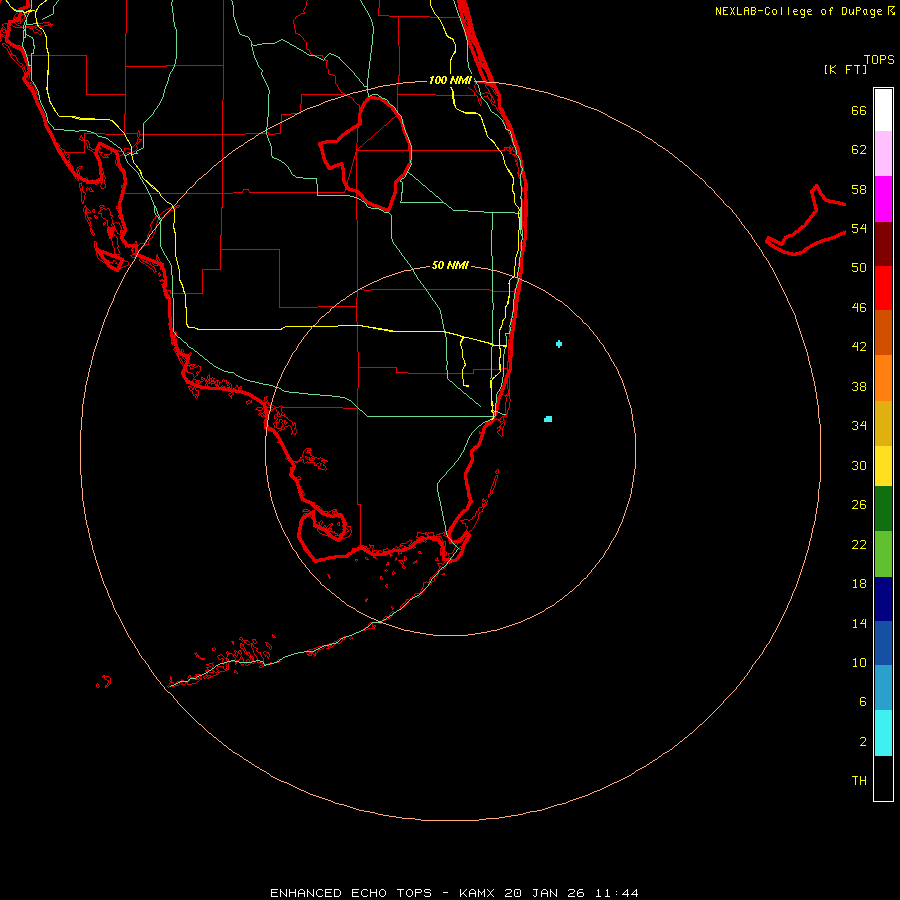Click the dark green swatch at 26
This screenshot has width=900, height=900.
[x=883, y=509]
